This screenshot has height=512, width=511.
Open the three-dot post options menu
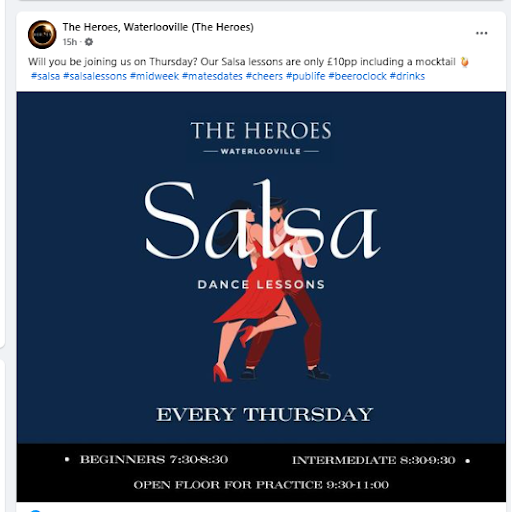point(481,33)
